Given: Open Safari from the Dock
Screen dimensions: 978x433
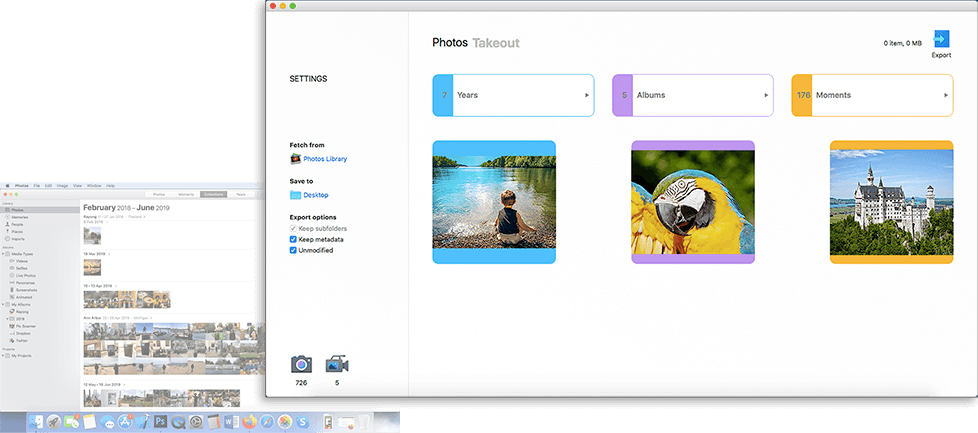Looking at the screenshot, I should (x=267, y=422).
